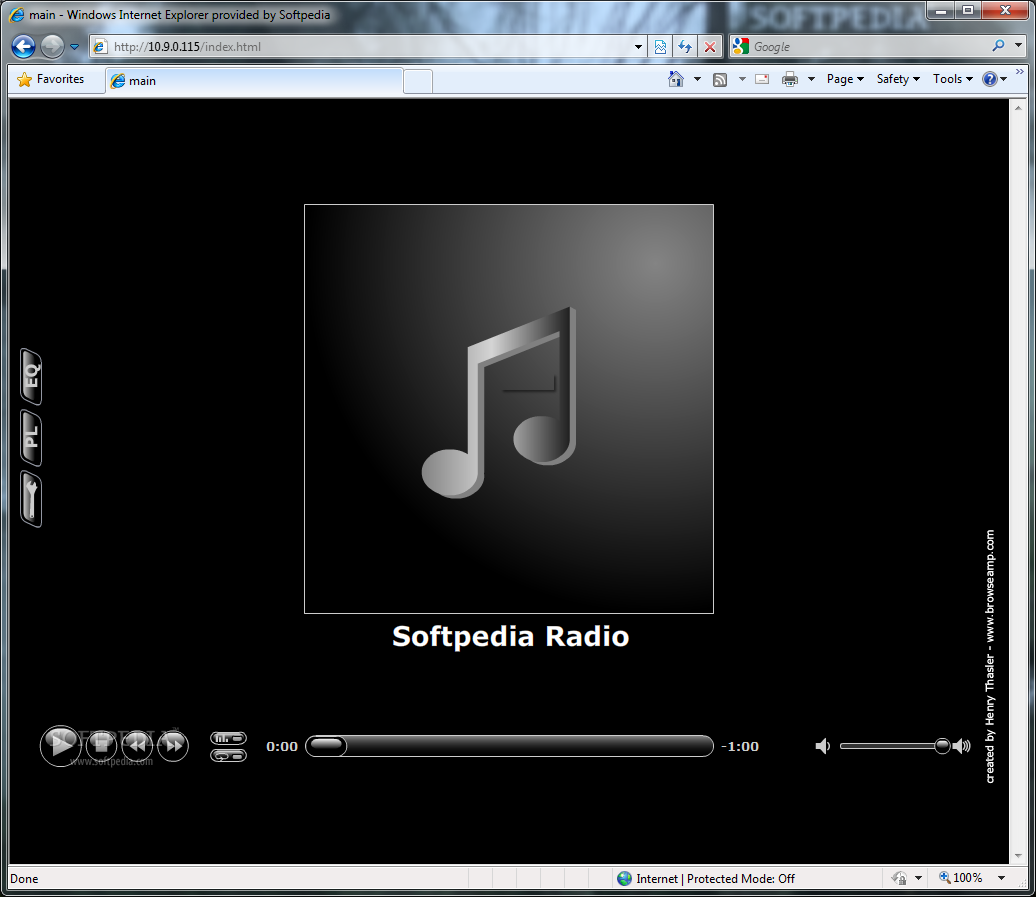Click the browser Forward arrow
The width and height of the screenshot is (1036, 897).
tap(52, 46)
